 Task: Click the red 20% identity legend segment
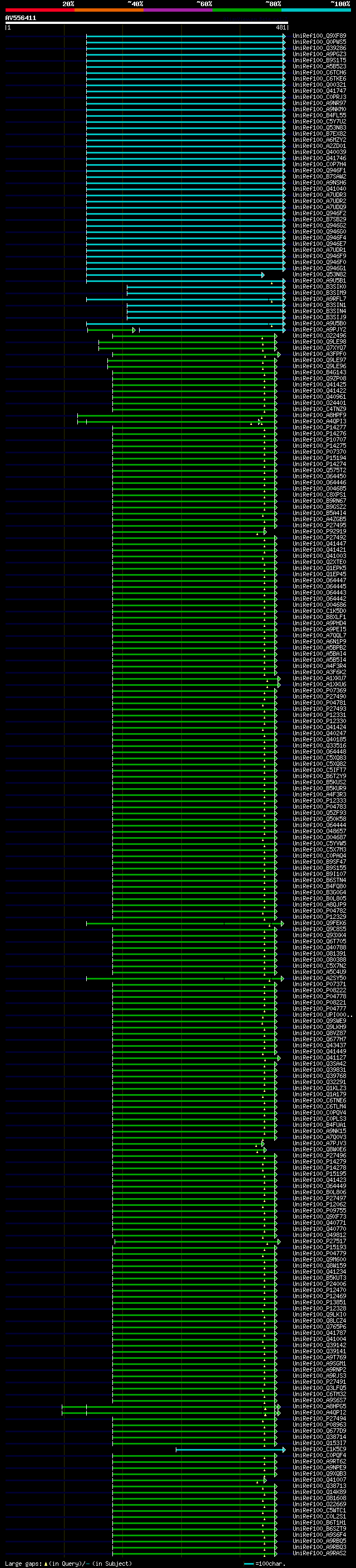pyautogui.click(x=39, y=10)
